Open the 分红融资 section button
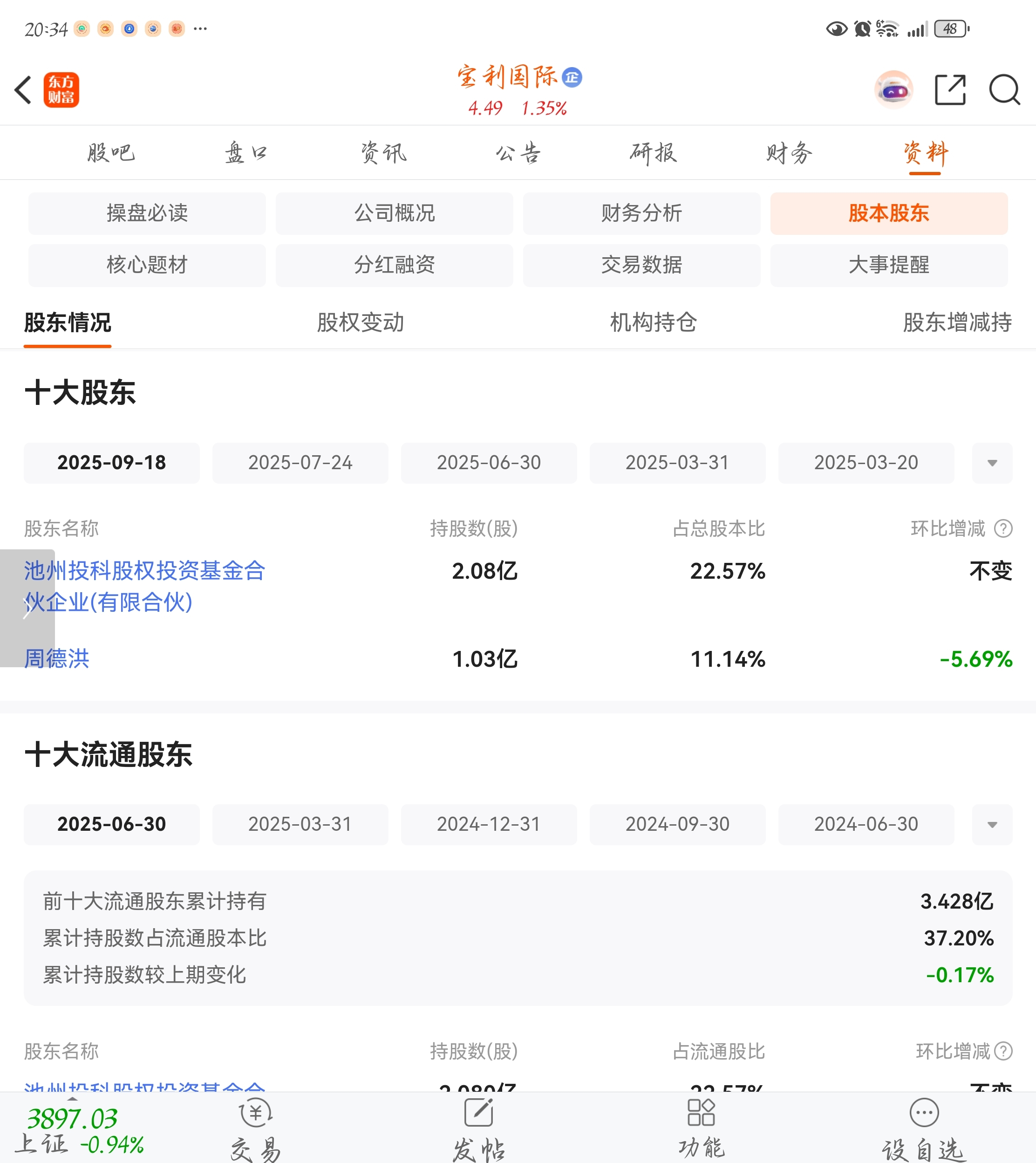The image size is (1036, 1163). tap(394, 265)
